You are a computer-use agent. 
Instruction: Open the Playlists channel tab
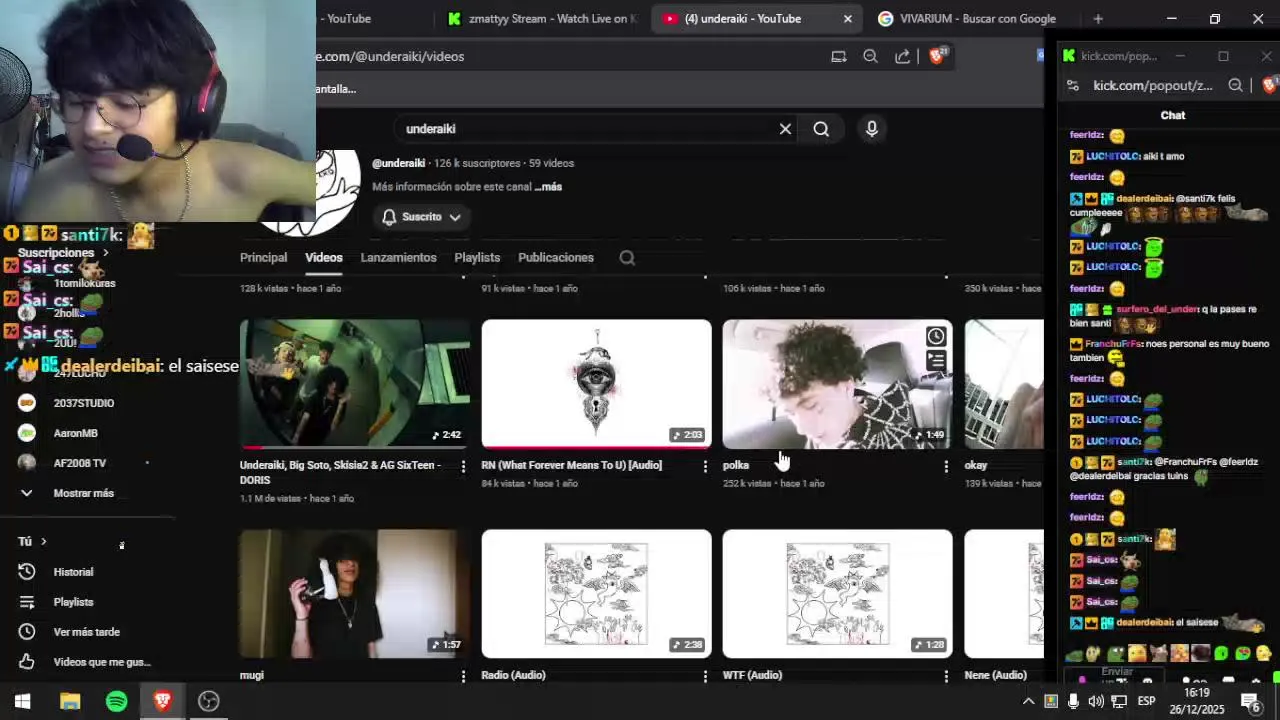click(477, 258)
